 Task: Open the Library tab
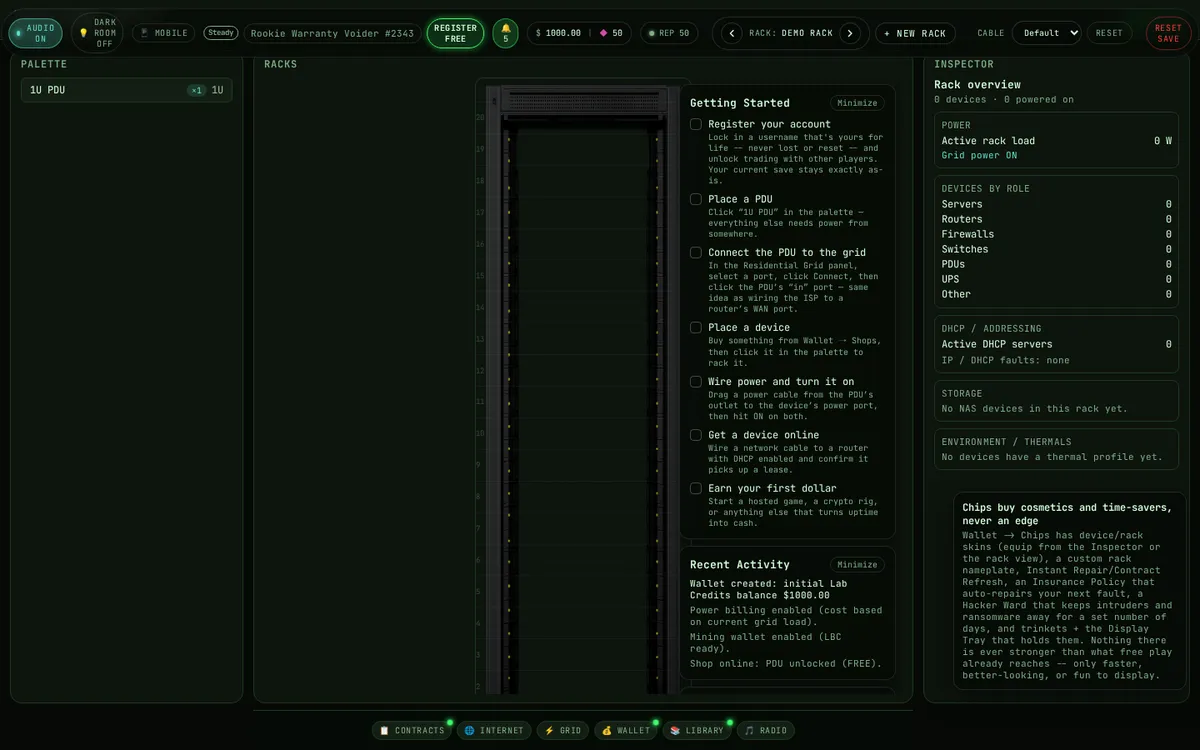point(698,731)
